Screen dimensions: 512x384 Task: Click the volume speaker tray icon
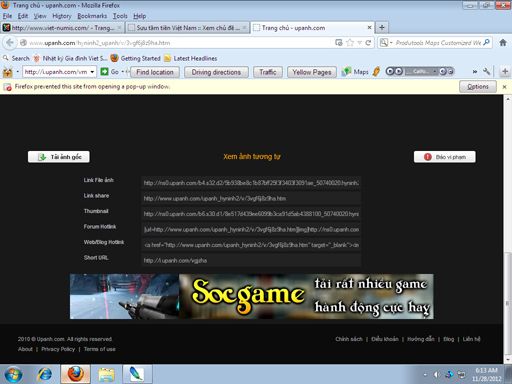tap(436, 375)
